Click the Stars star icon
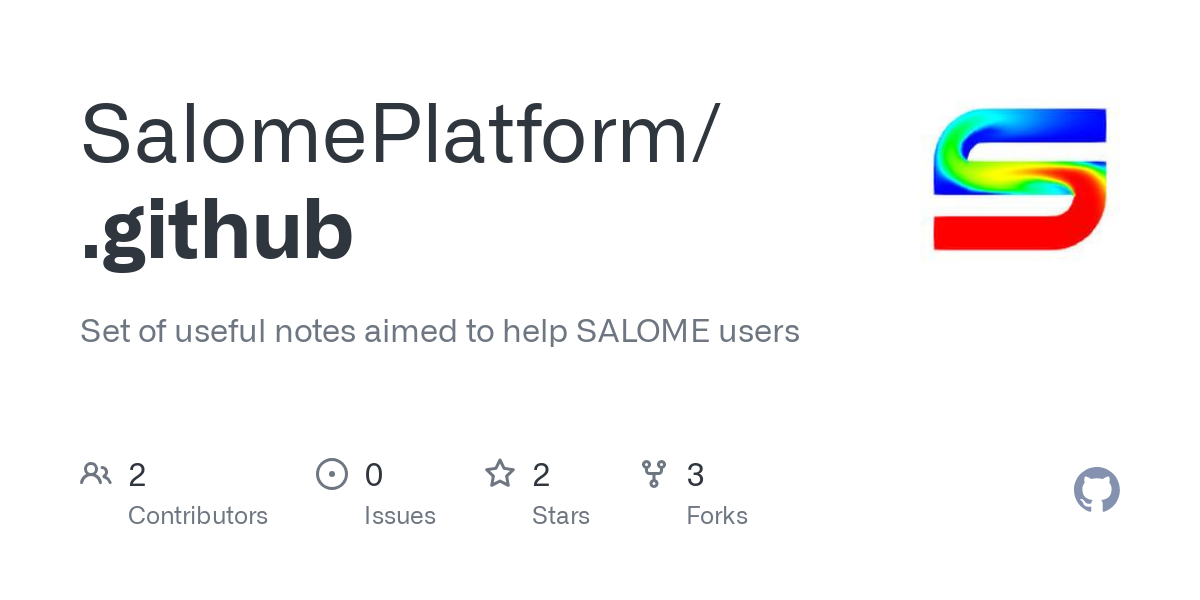The width and height of the screenshot is (1200, 600). coord(500,474)
